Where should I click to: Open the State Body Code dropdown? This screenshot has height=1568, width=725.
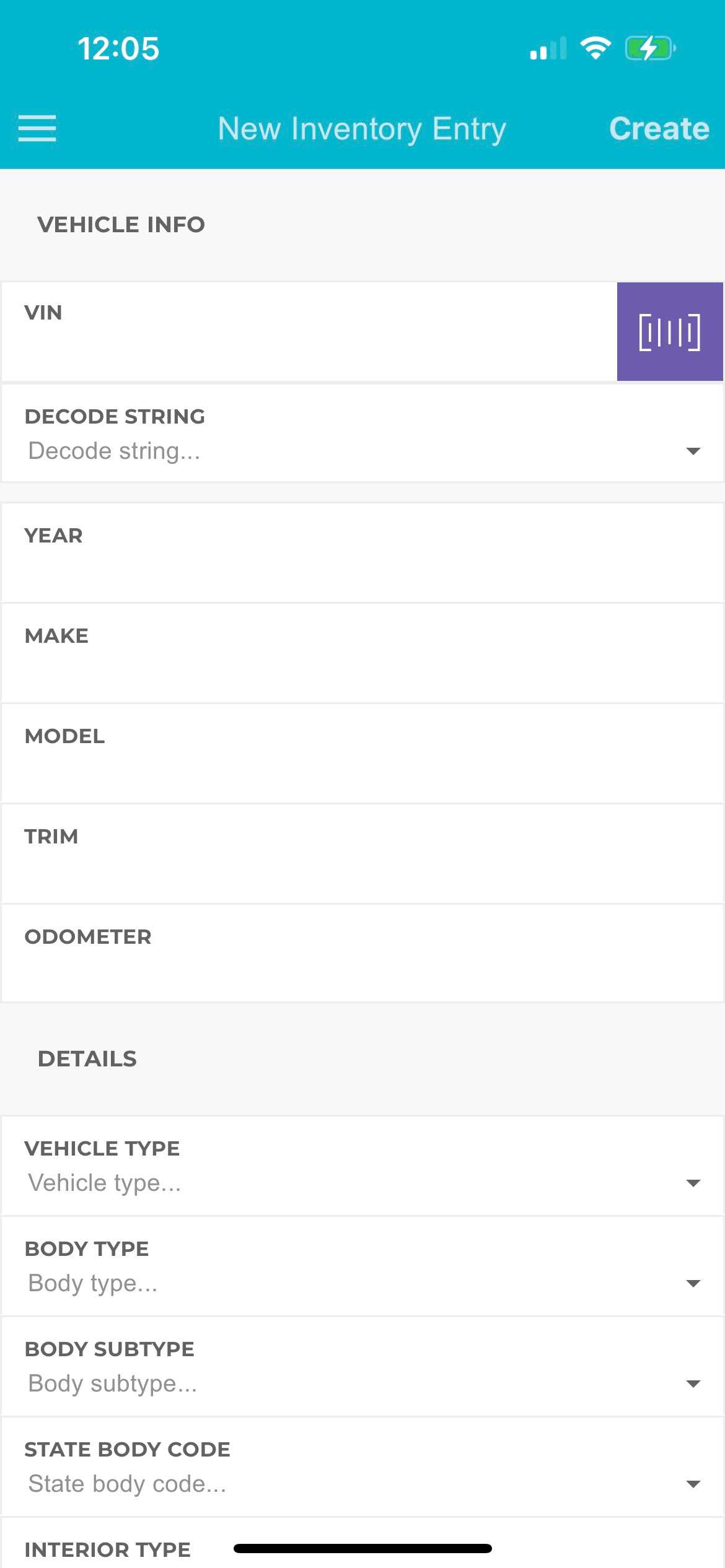(x=362, y=1483)
